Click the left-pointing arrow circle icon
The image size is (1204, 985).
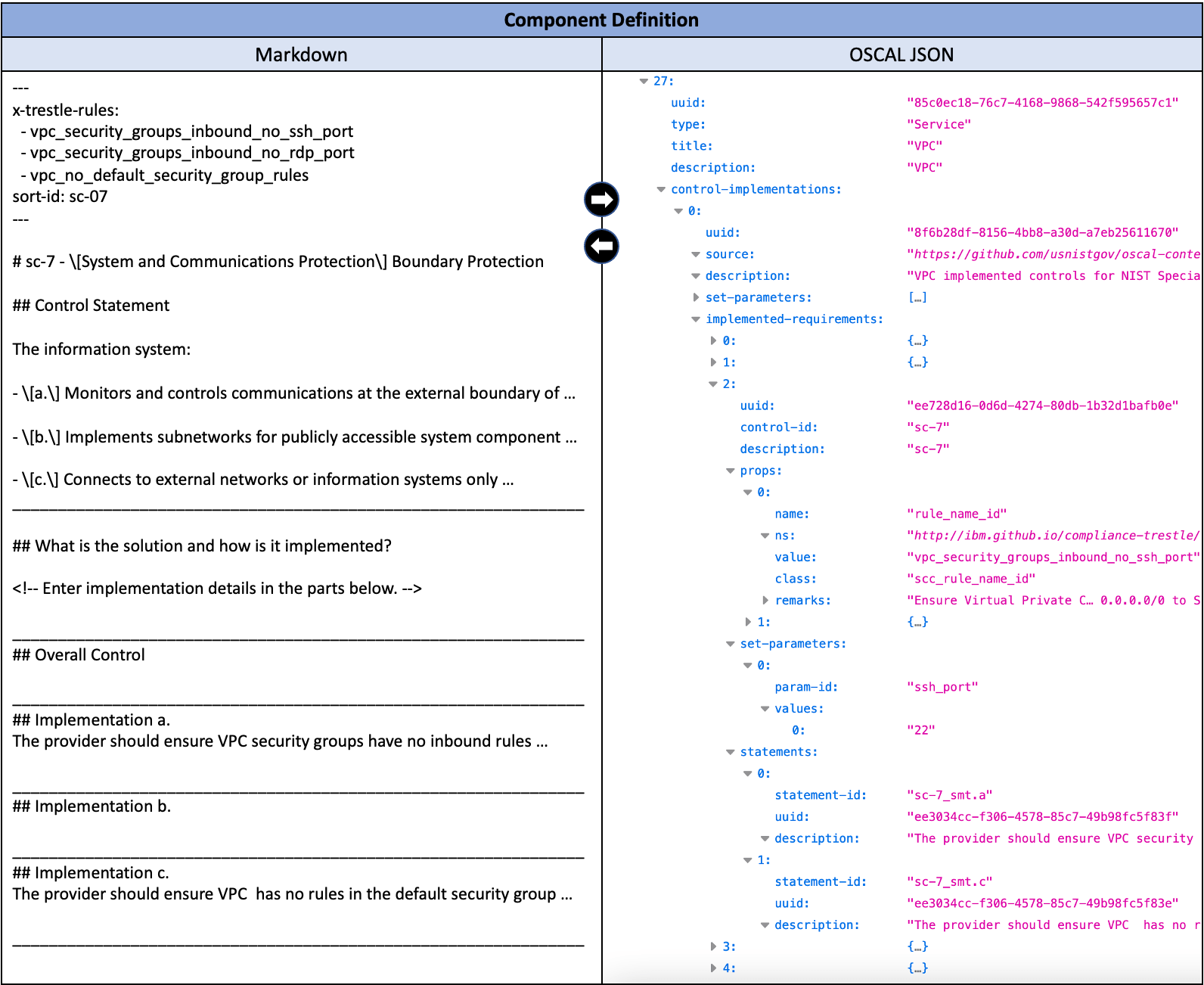click(x=601, y=246)
